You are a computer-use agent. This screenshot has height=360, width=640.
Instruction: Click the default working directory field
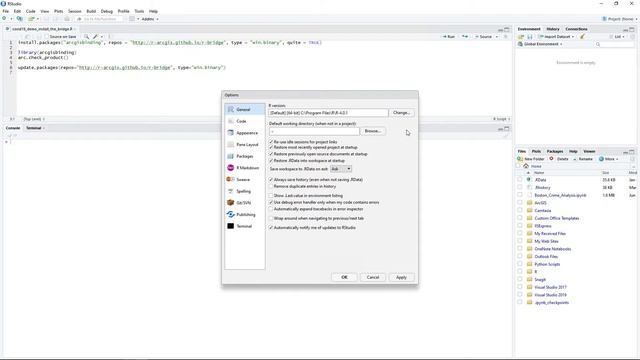coord(314,131)
